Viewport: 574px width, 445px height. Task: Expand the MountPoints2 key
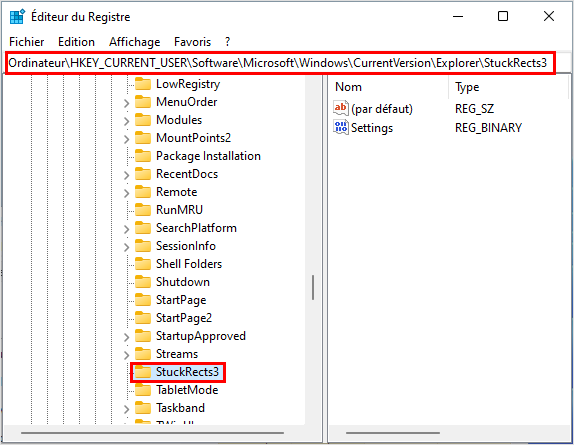[126, 139]
